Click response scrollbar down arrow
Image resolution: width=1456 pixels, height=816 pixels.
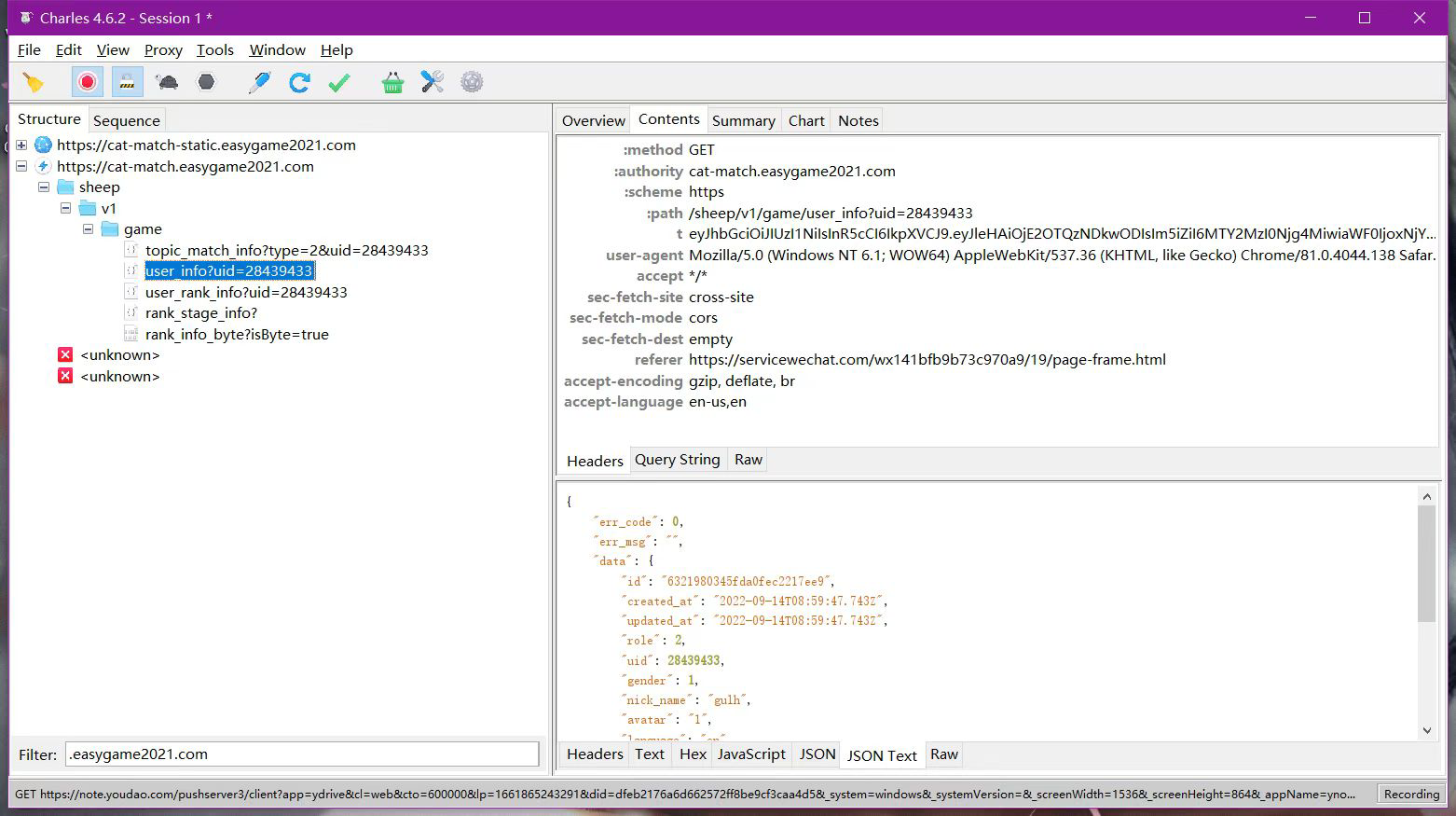point(1426,730)
